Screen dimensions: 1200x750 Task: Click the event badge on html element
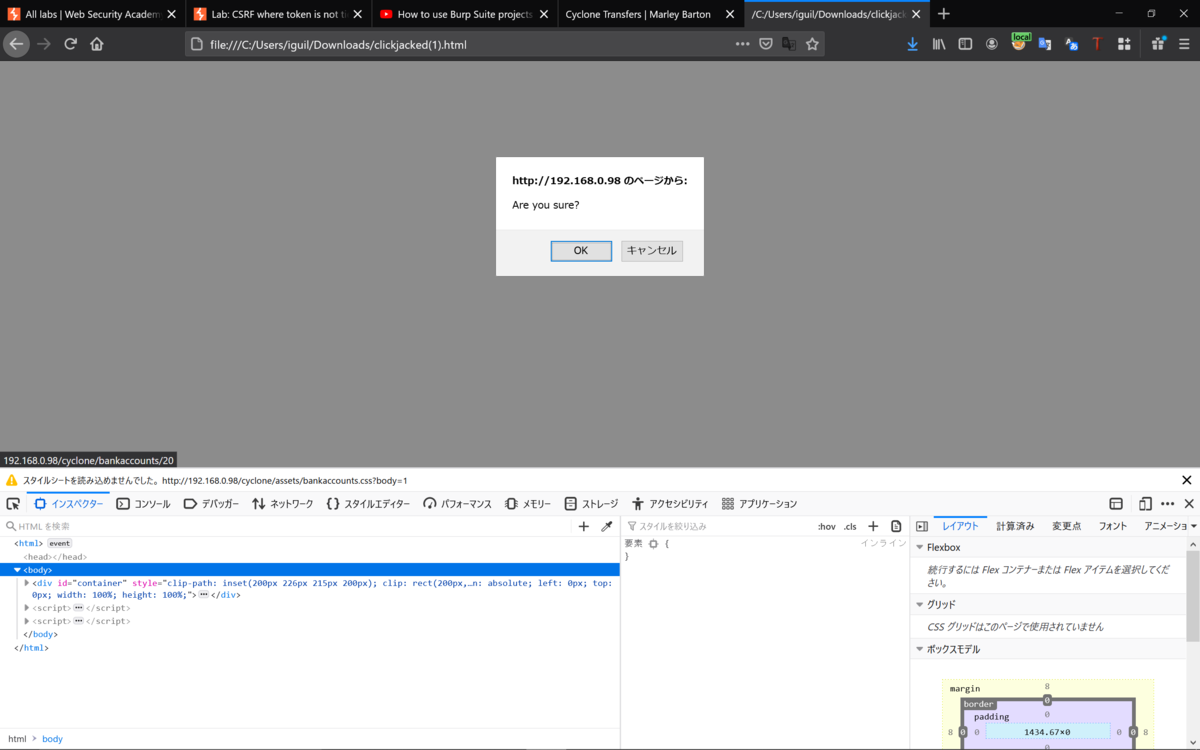pyautogui.click(x=60, y=543)
